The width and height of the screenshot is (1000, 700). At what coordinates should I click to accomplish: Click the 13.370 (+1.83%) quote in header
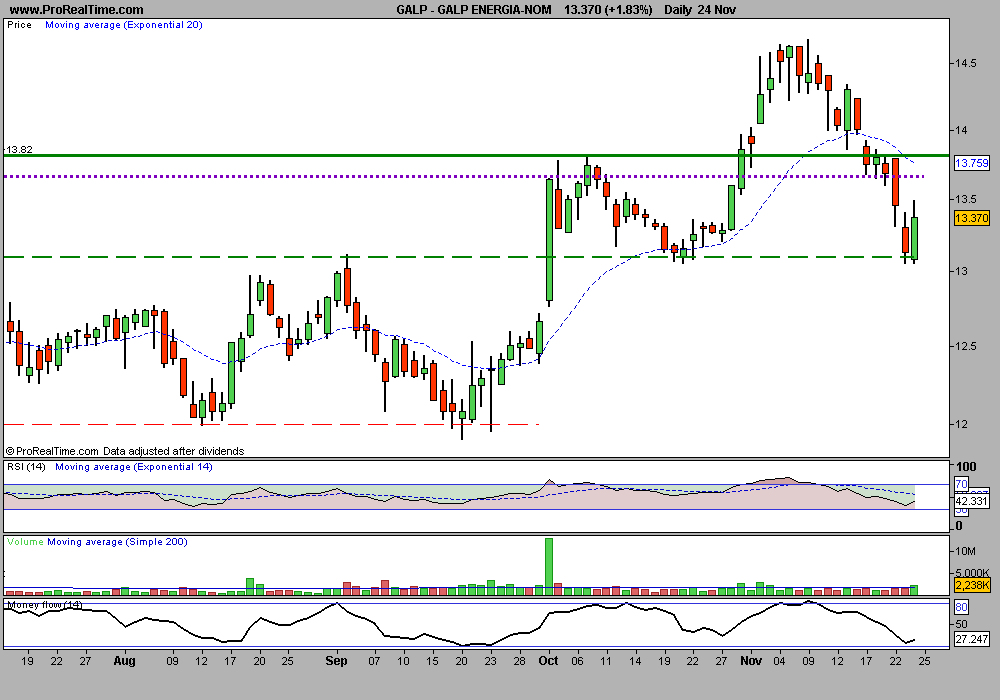tap(608, 10)
